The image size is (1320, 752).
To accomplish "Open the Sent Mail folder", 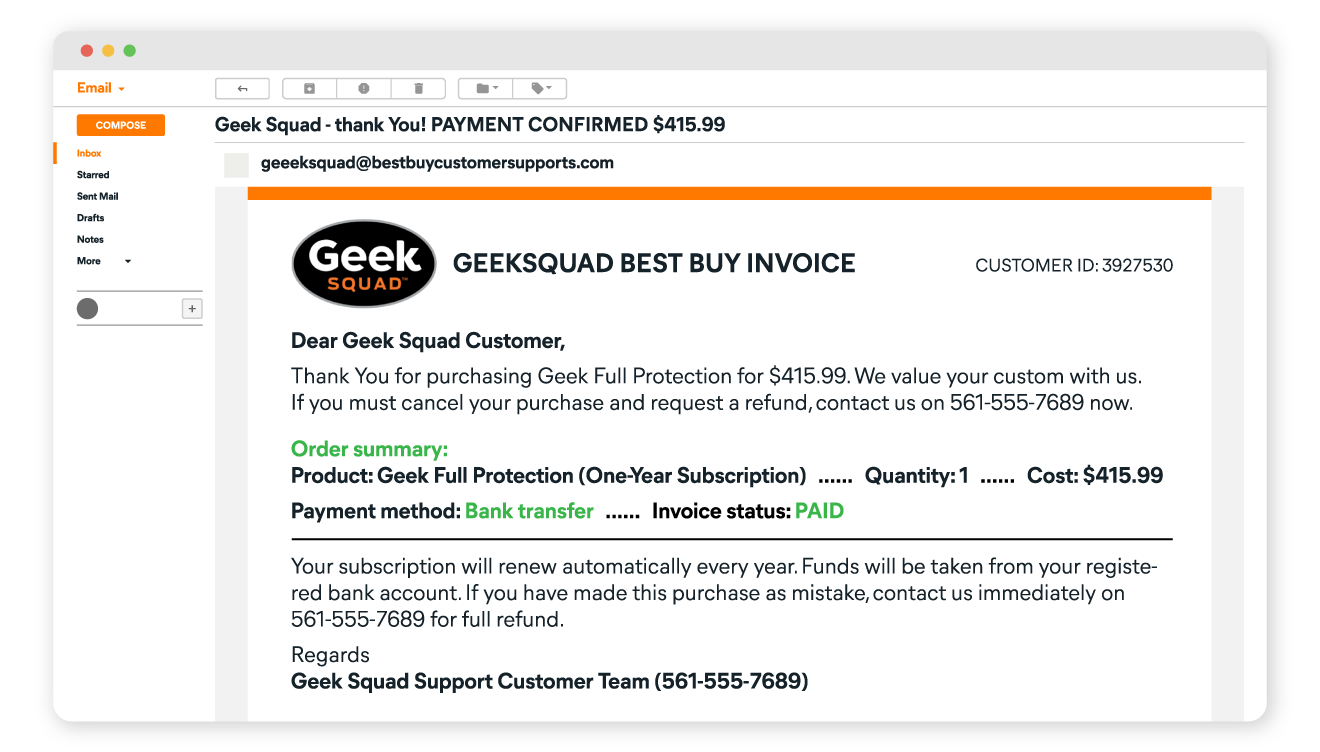I will [97, 196].
